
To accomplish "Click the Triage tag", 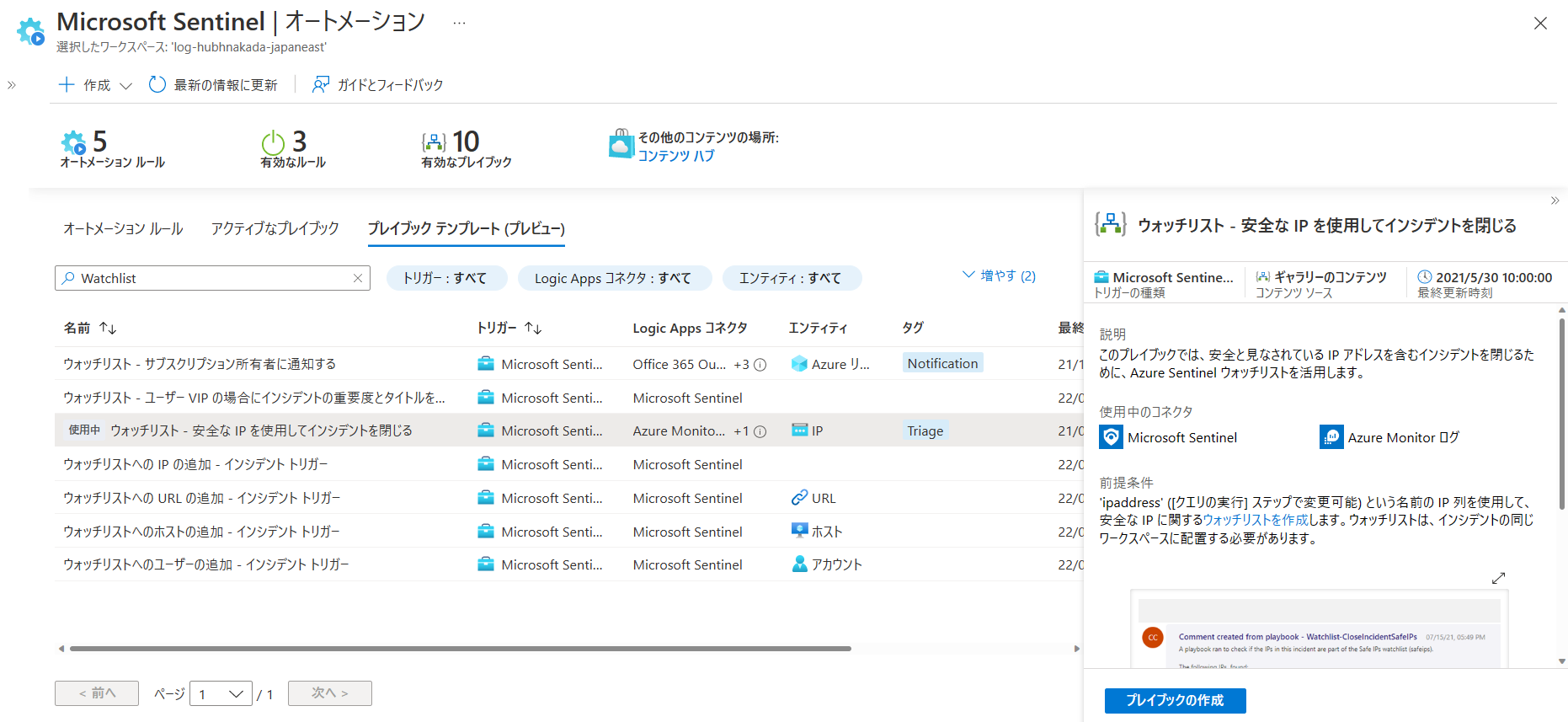I will click(925, 431).
